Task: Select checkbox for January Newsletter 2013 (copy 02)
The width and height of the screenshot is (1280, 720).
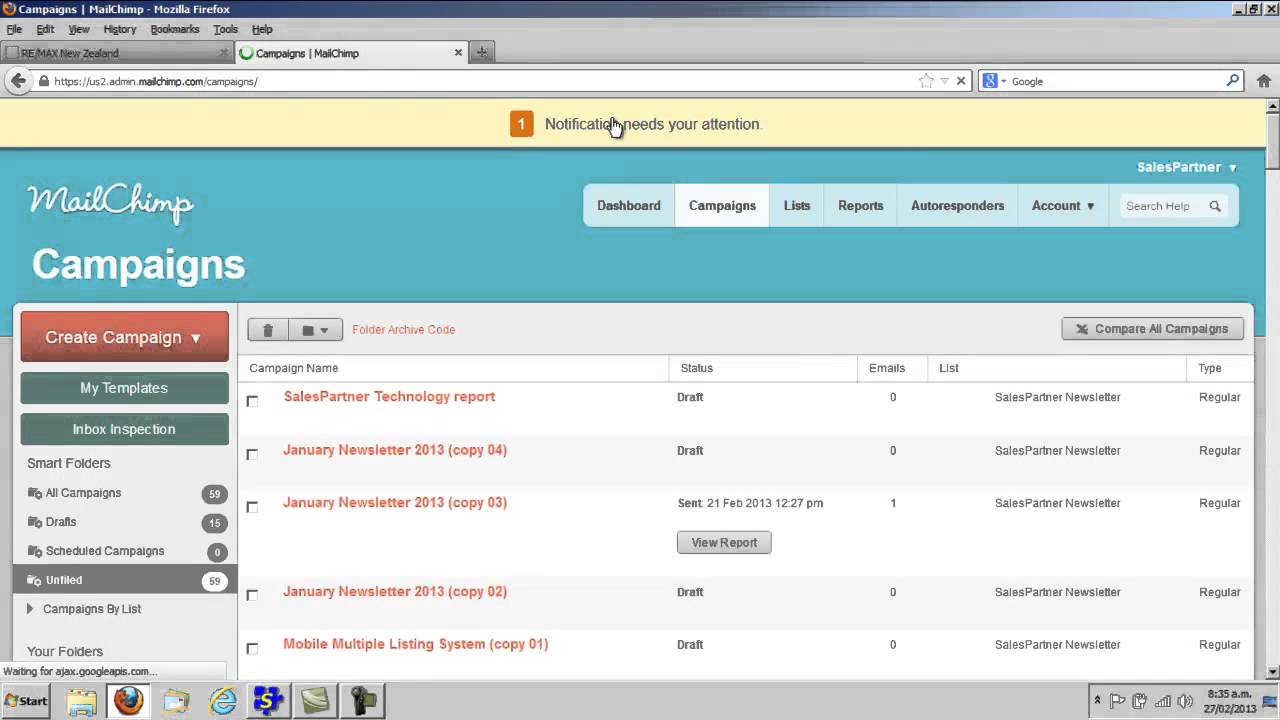Action: click(x=252, y=595)
